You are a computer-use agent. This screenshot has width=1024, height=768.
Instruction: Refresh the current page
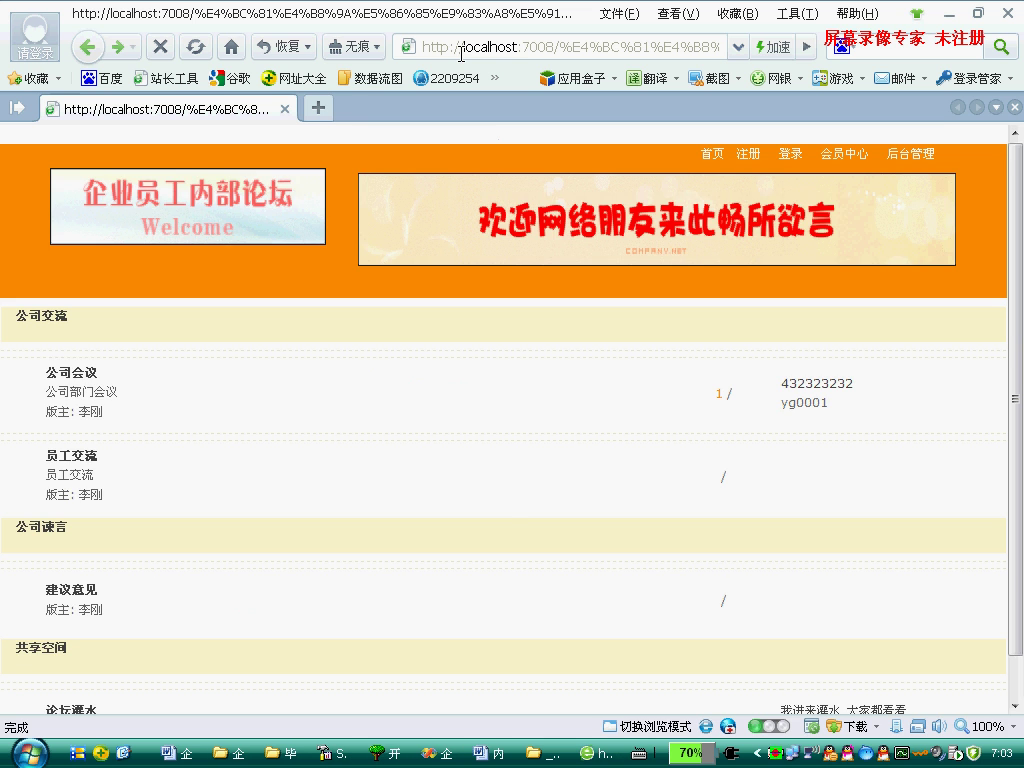pyautogui.click(x=195, y=46)
